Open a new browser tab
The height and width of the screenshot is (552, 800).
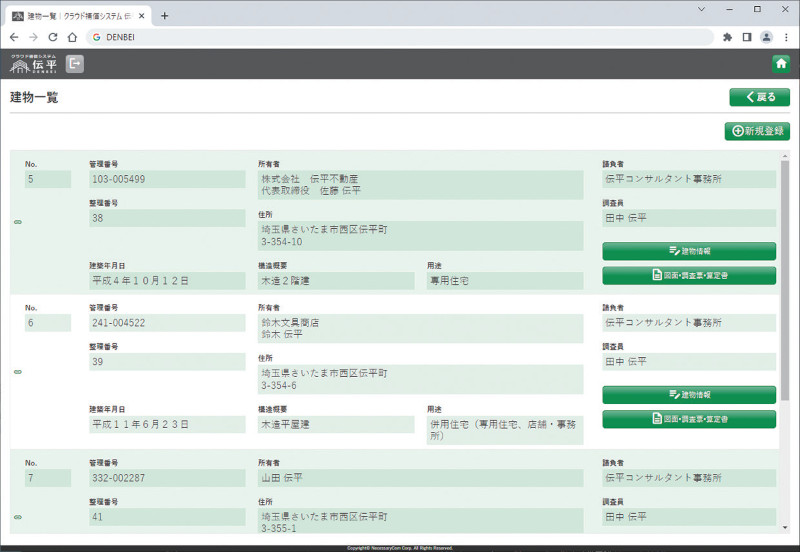pyautogui.click(x=165, y=15)
